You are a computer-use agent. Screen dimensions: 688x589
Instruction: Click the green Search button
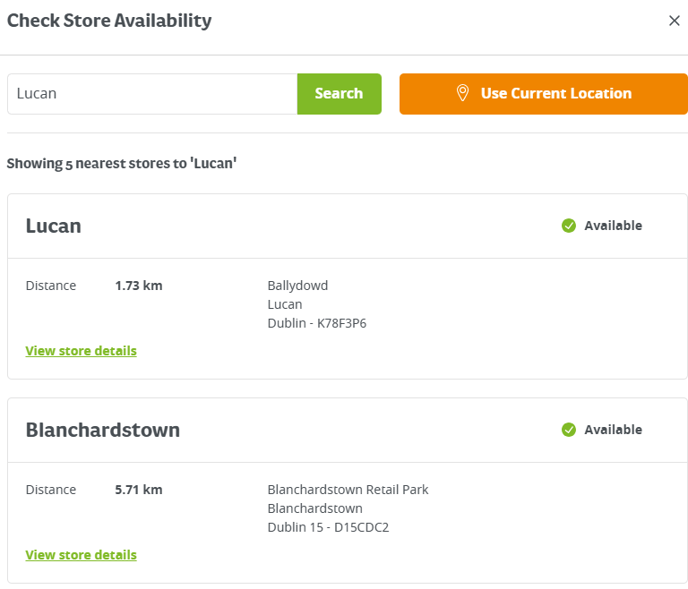click(x=339, y=94)
